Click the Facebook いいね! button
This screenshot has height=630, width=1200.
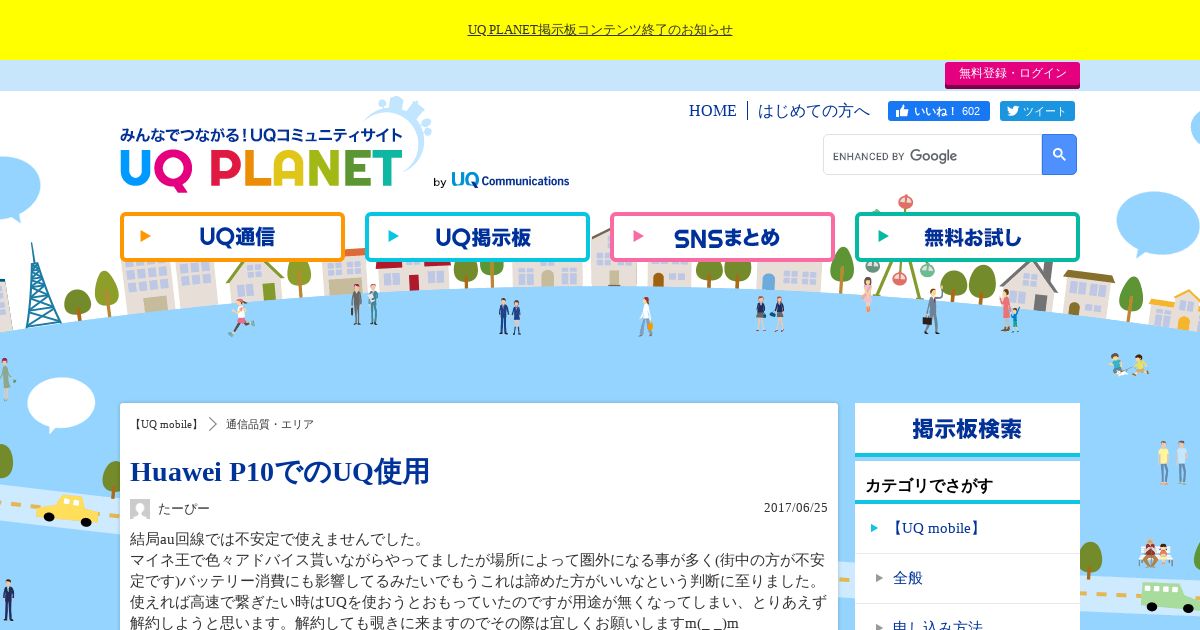pos(939,111)
